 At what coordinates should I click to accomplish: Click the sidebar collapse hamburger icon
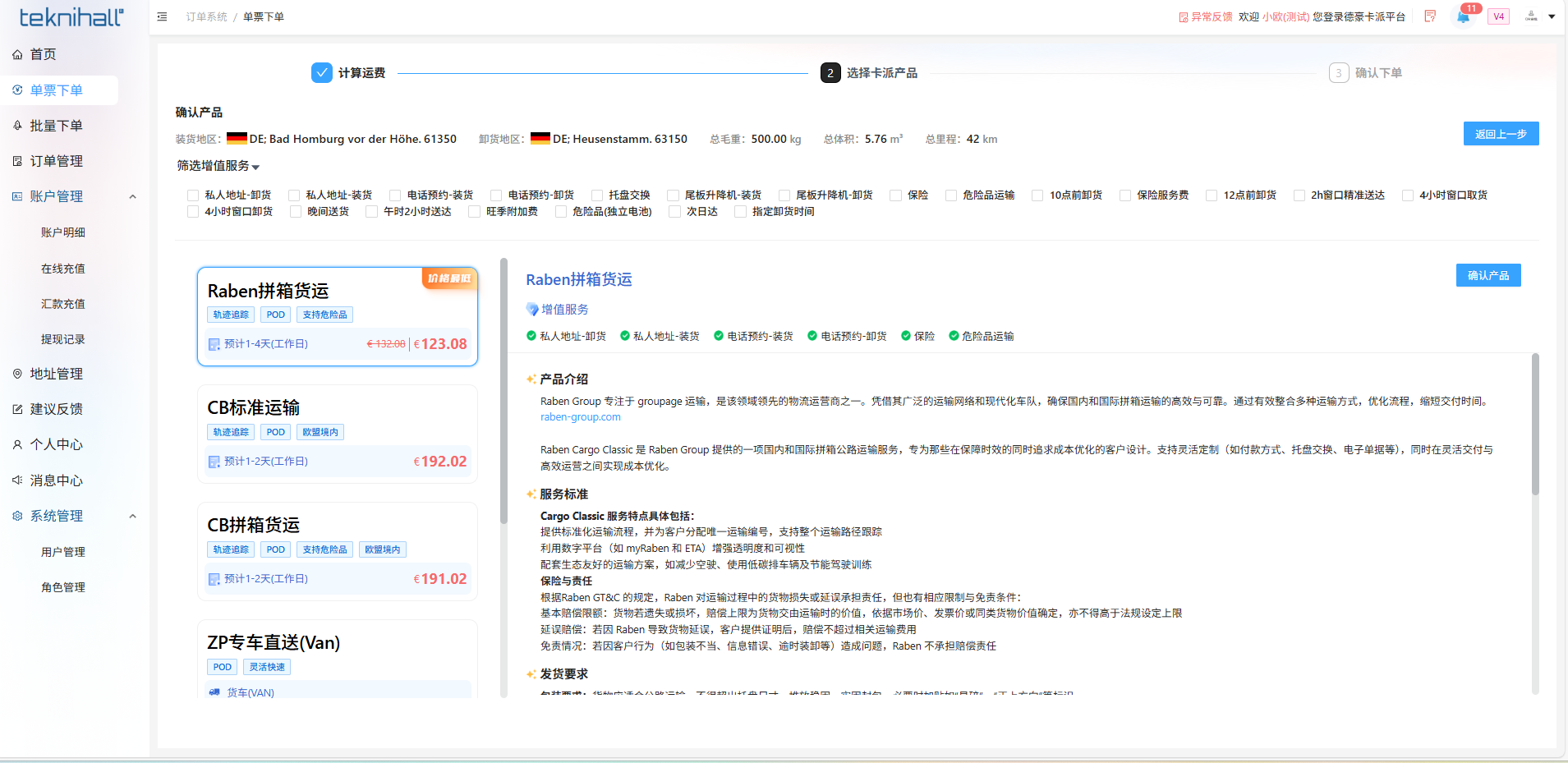[162, 16]
